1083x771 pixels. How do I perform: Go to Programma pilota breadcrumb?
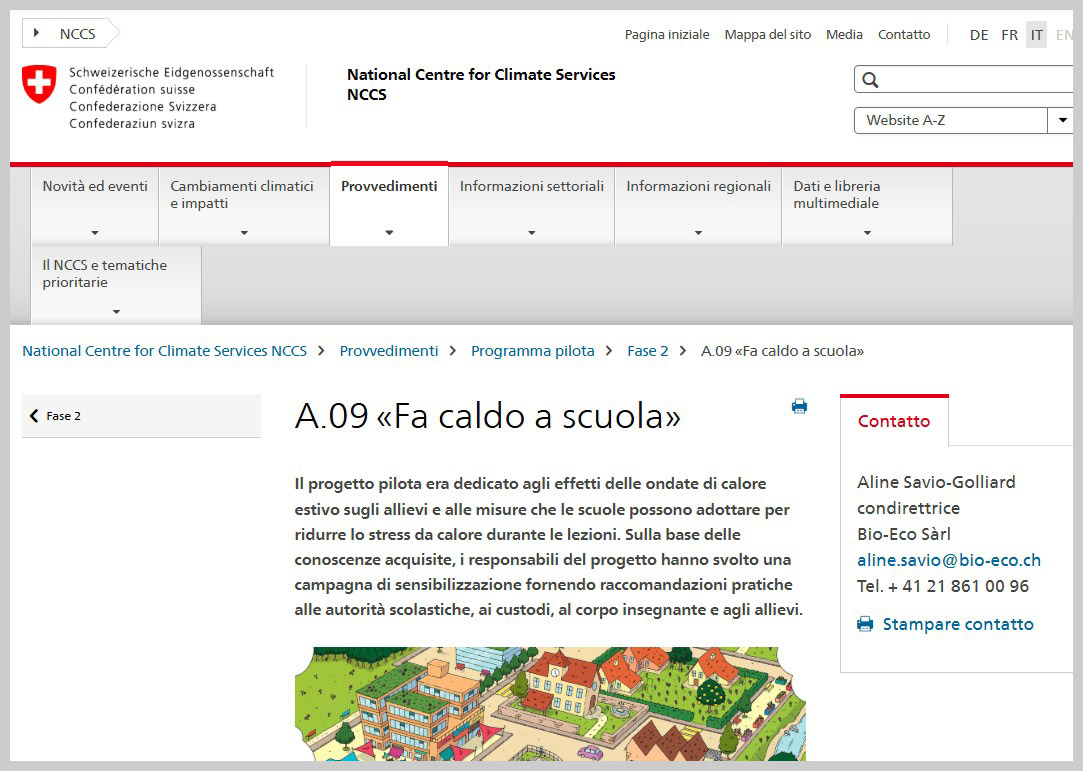tap(532, 351)
